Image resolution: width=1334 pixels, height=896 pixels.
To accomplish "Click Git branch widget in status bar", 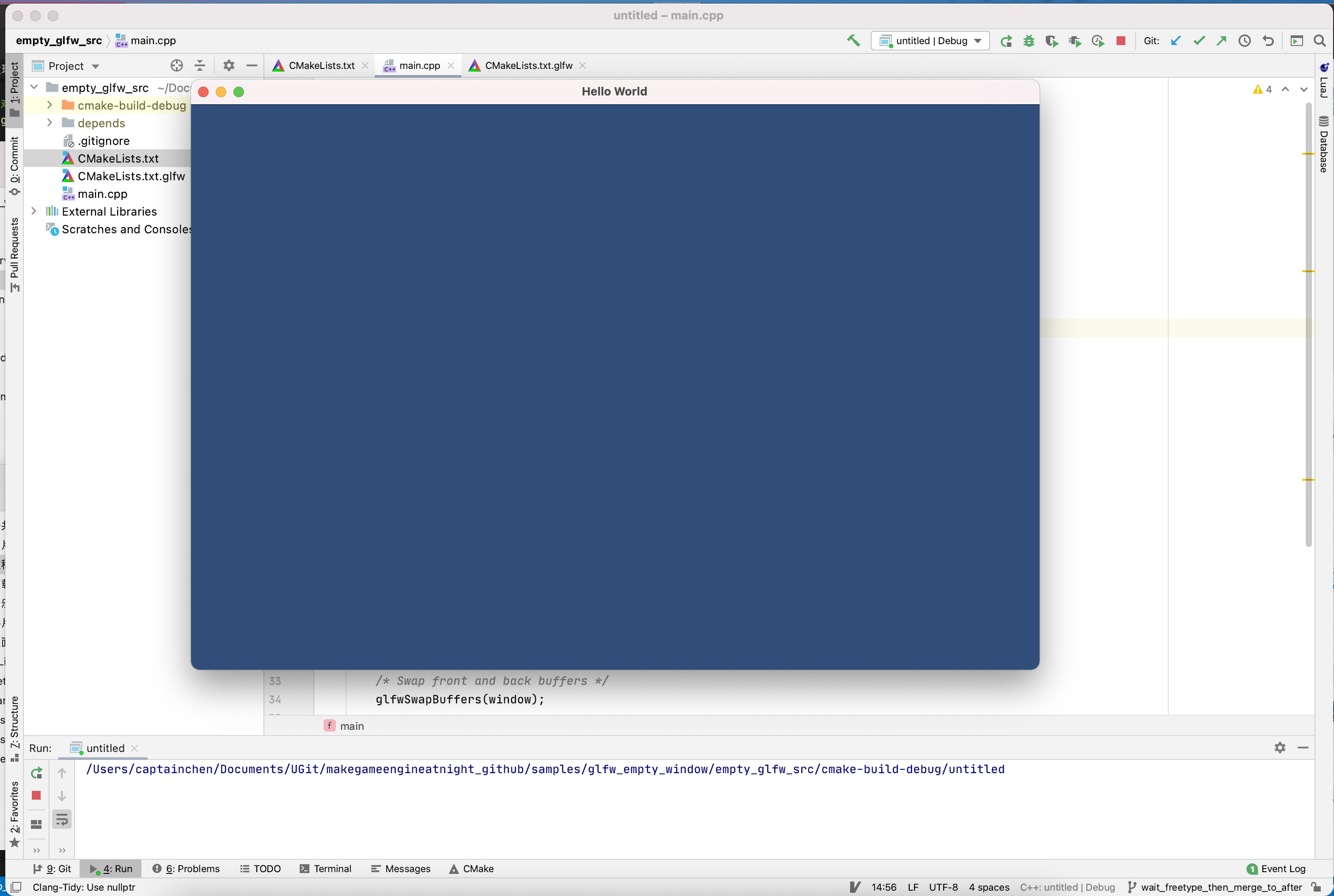I will coord(1215,887).
